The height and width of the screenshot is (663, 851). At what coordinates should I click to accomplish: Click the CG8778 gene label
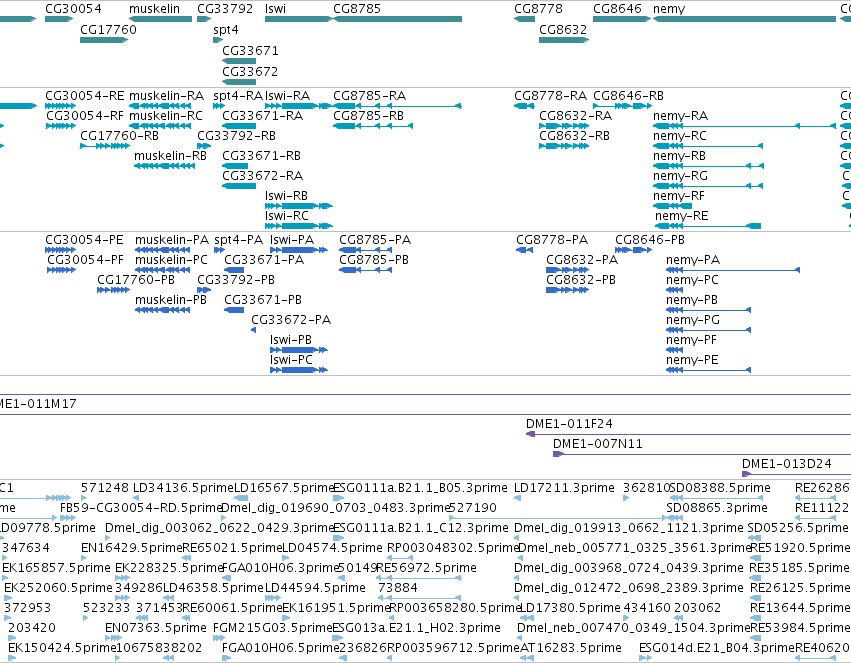(x=538, y=9)
